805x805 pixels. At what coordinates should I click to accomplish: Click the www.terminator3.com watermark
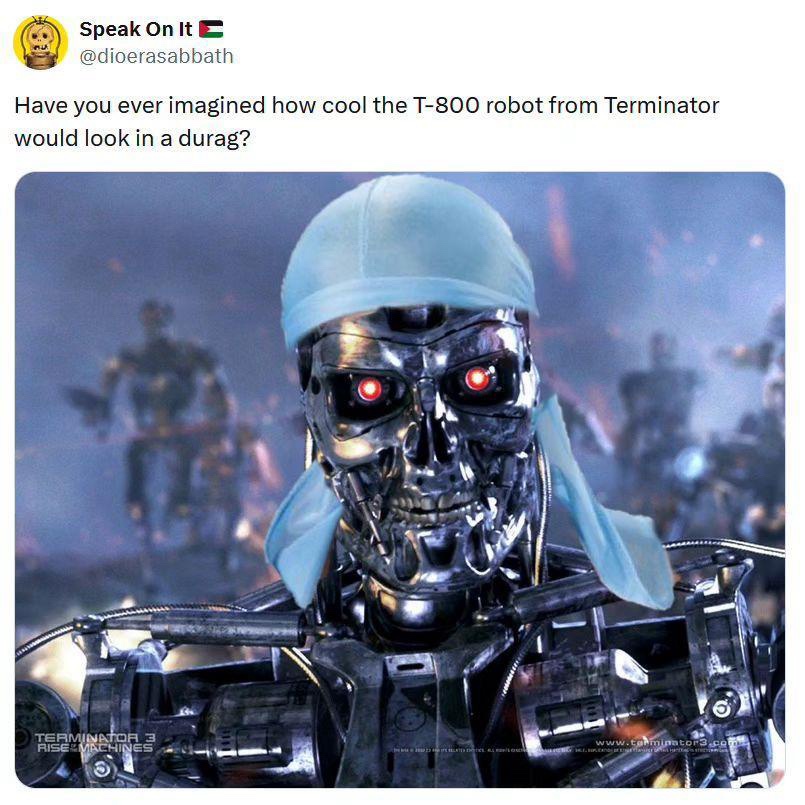coord(668,743)
